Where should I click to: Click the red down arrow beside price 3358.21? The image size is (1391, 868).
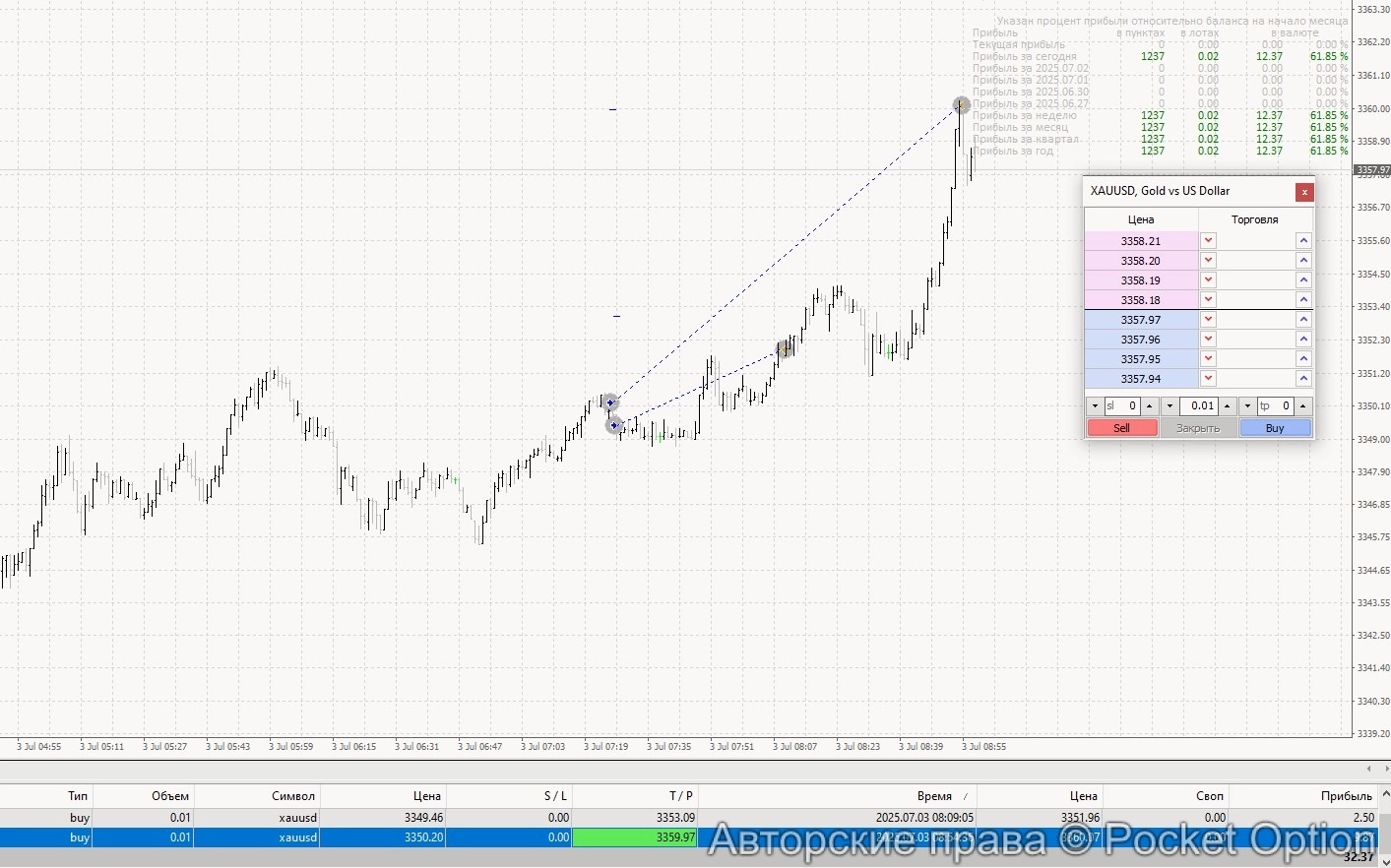(x=1208, y=241)
